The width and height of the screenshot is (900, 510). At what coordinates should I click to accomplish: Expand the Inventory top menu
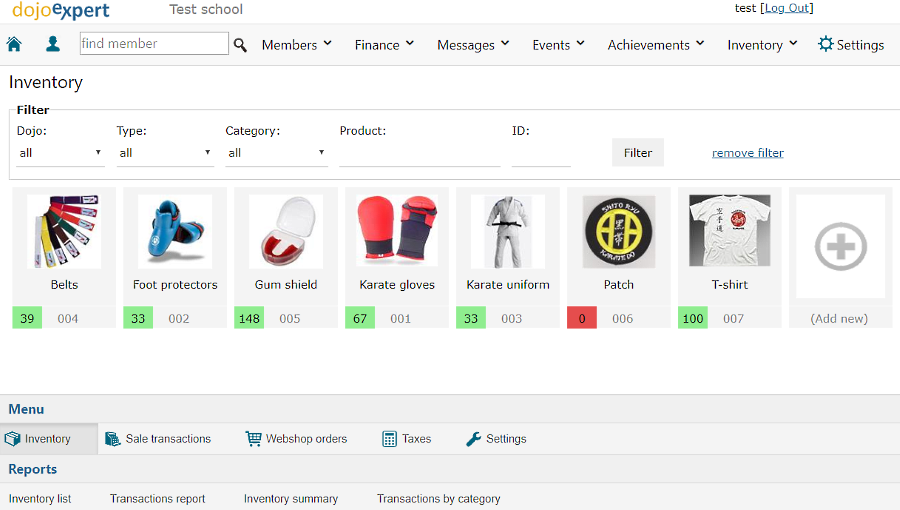pos(762,45)
